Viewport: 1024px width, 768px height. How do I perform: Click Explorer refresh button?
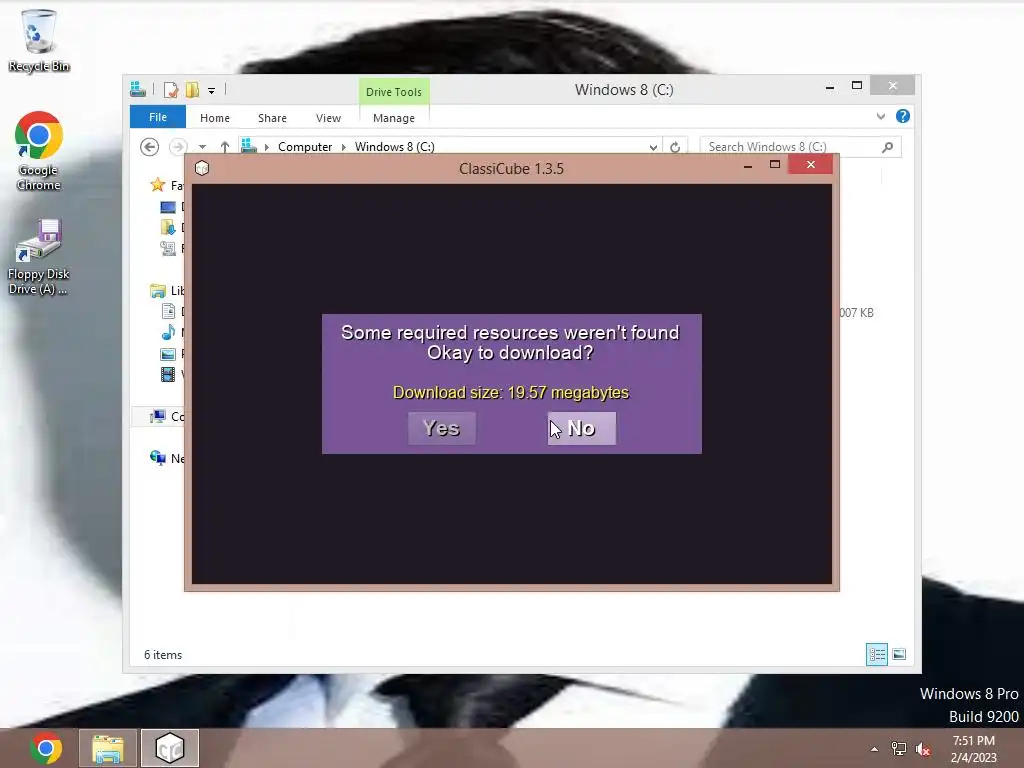pyautogui.click(x=675, y=147)
